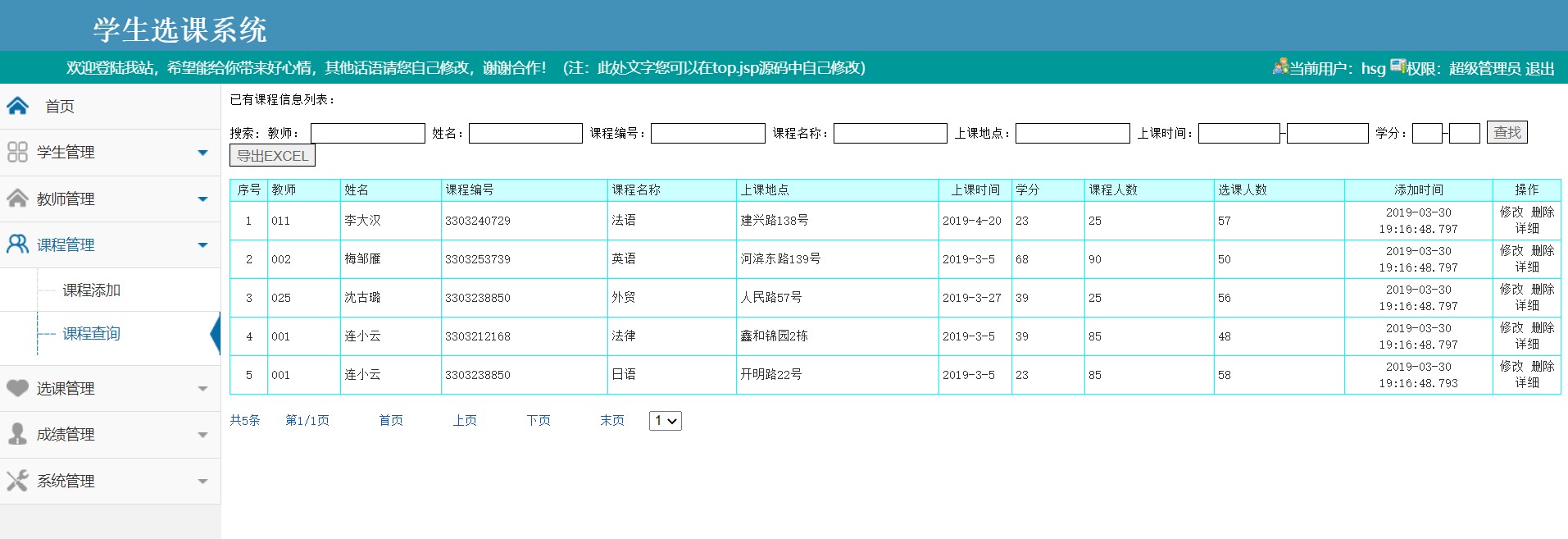Click the current user icon in header
Viewport: 1568px width, 539px height.
coord(1280,66)
